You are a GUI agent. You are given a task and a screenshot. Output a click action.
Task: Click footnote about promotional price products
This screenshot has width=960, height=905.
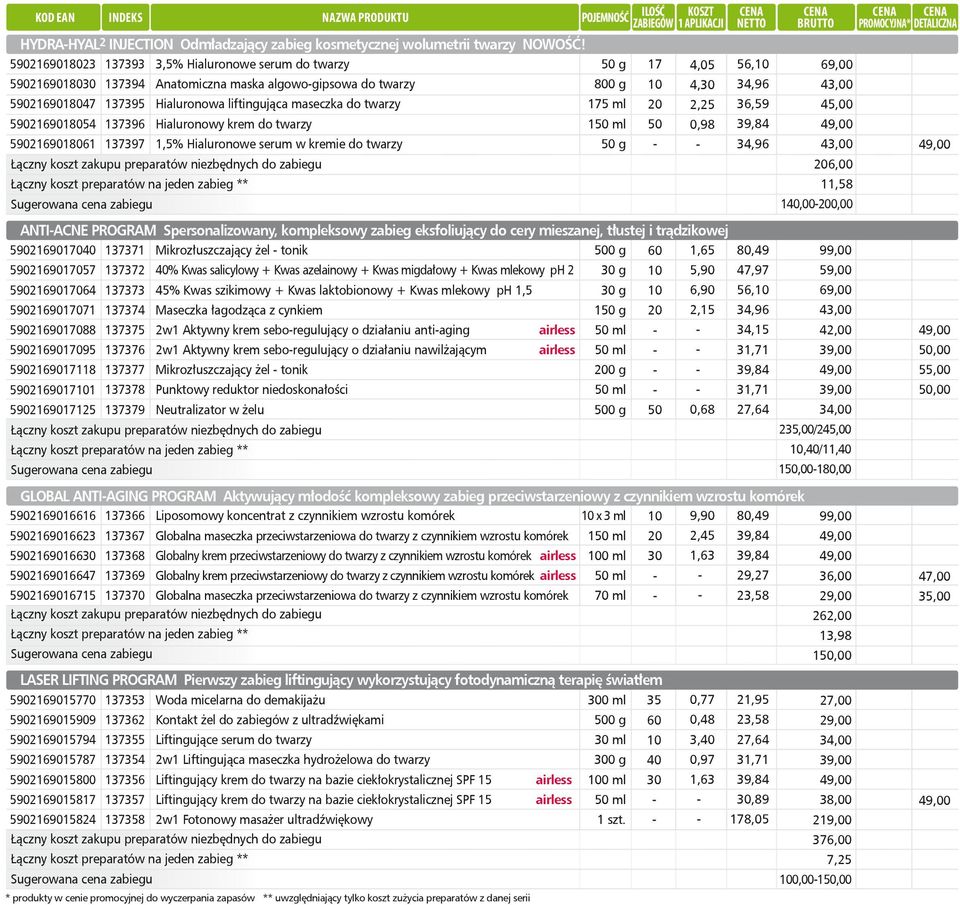click(130, 898)
